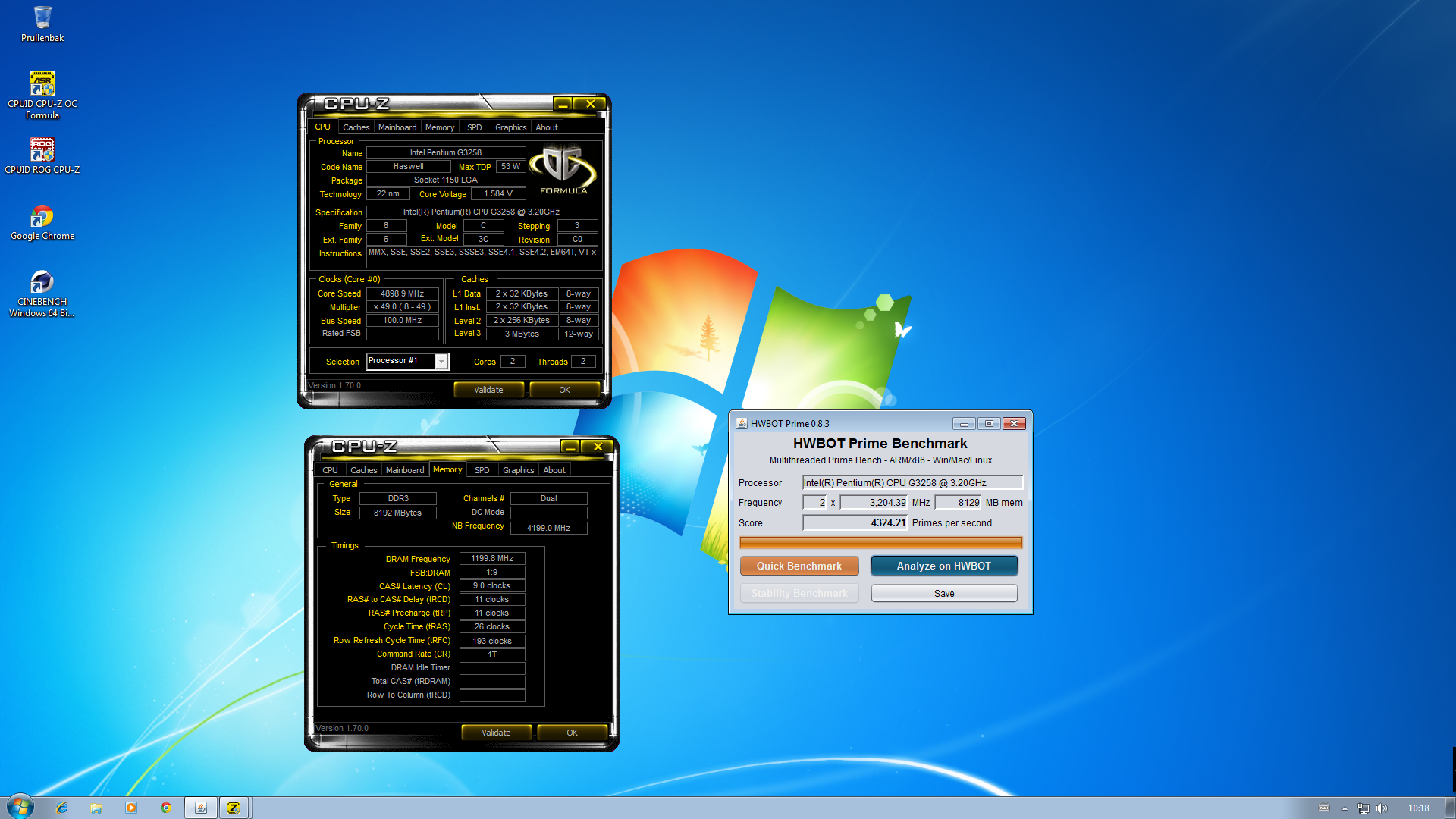Click Validate in lower CPU-Z Memory window
The image size is (1456, 819).
pos(496,733)
